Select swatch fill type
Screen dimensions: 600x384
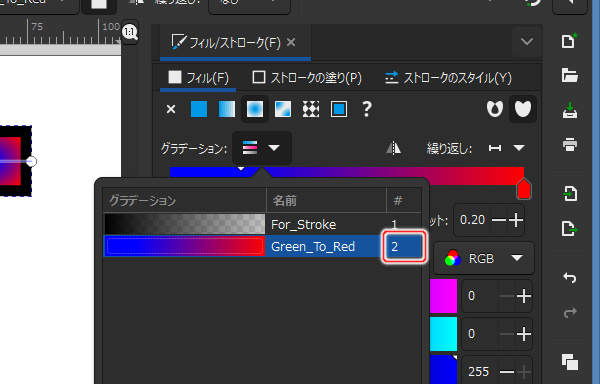click(x=339, y=109)
